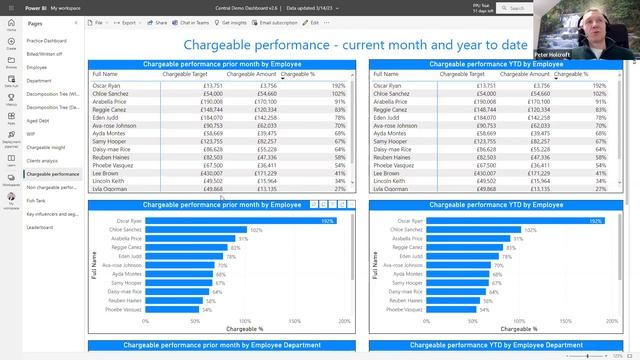Open Metrics trophy icon in navigation
This screenshot has width=640, height=360.
point(11,100)
